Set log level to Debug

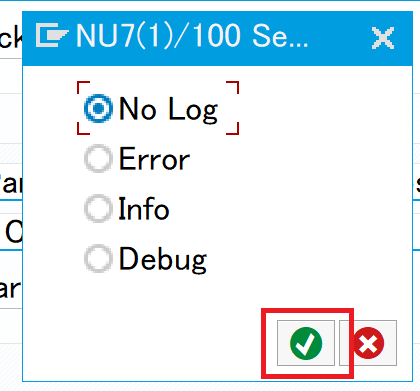coord(98,258)
